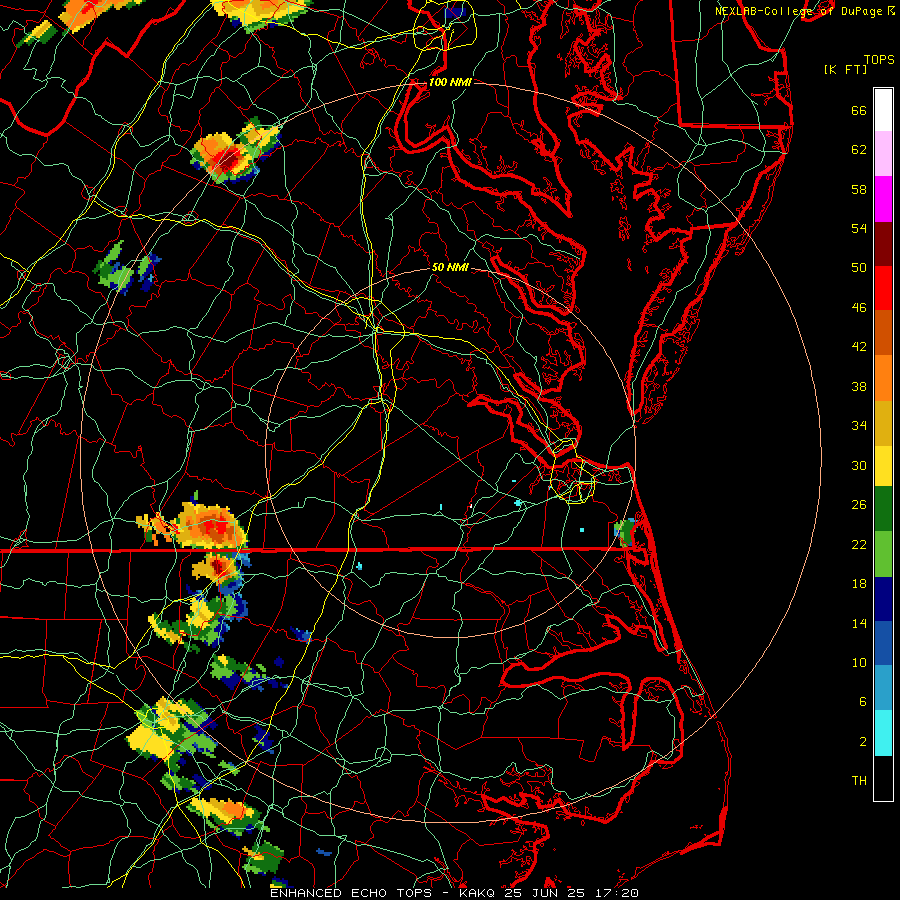The width and height of the screenshot is (900, 900).
Task: Click the yellow legend swatch
Action: [x=883, y=465]
